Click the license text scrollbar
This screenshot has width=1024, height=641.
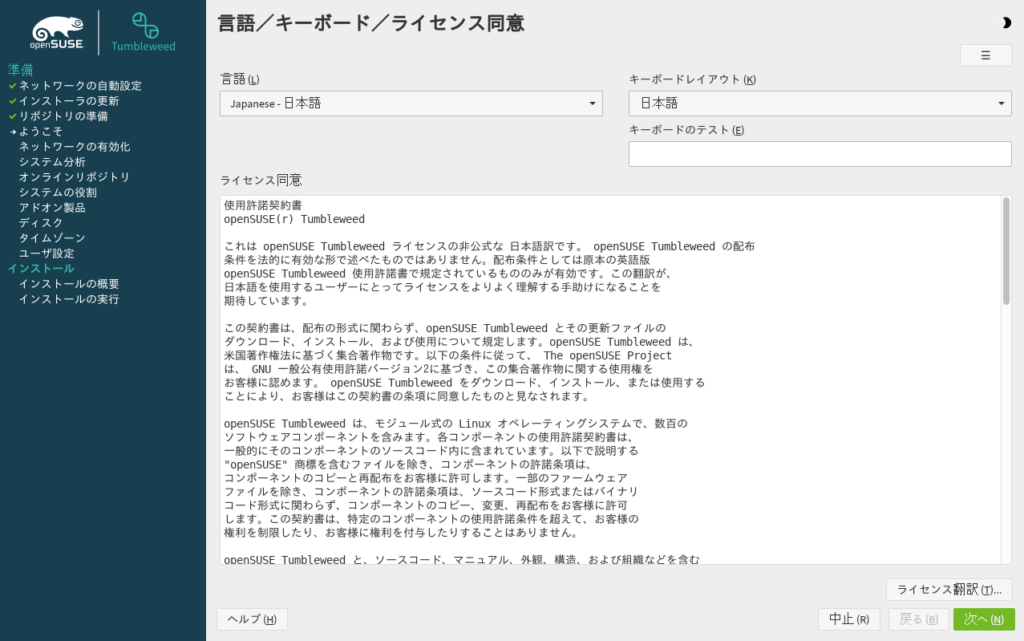(1005, 252)
